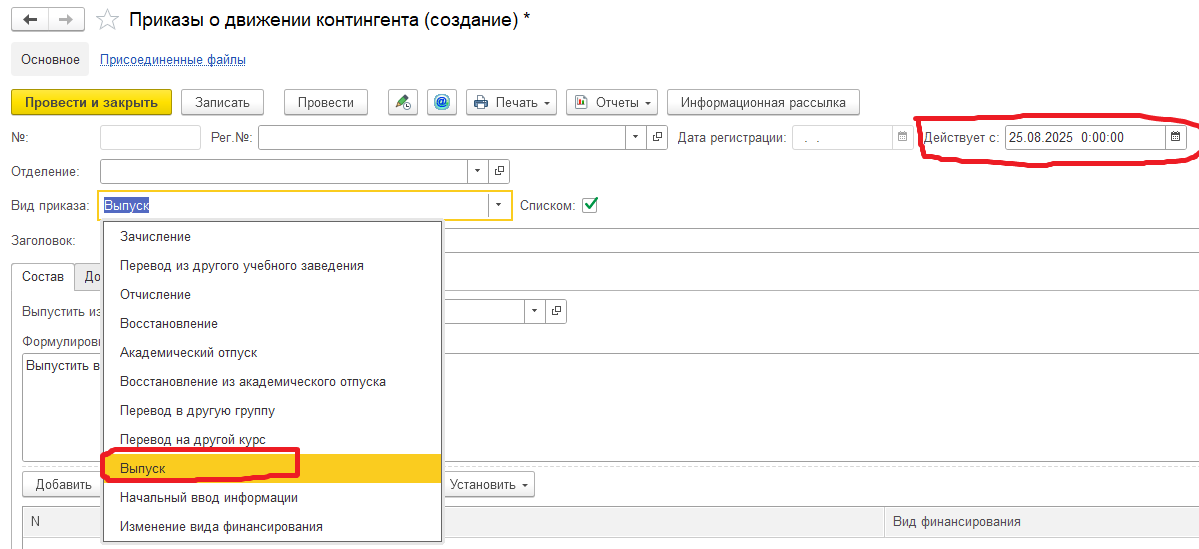Screen dimensions: 1199x549
Task: Pick Зачисление from the dropdown list
Action: coord(155,237)
